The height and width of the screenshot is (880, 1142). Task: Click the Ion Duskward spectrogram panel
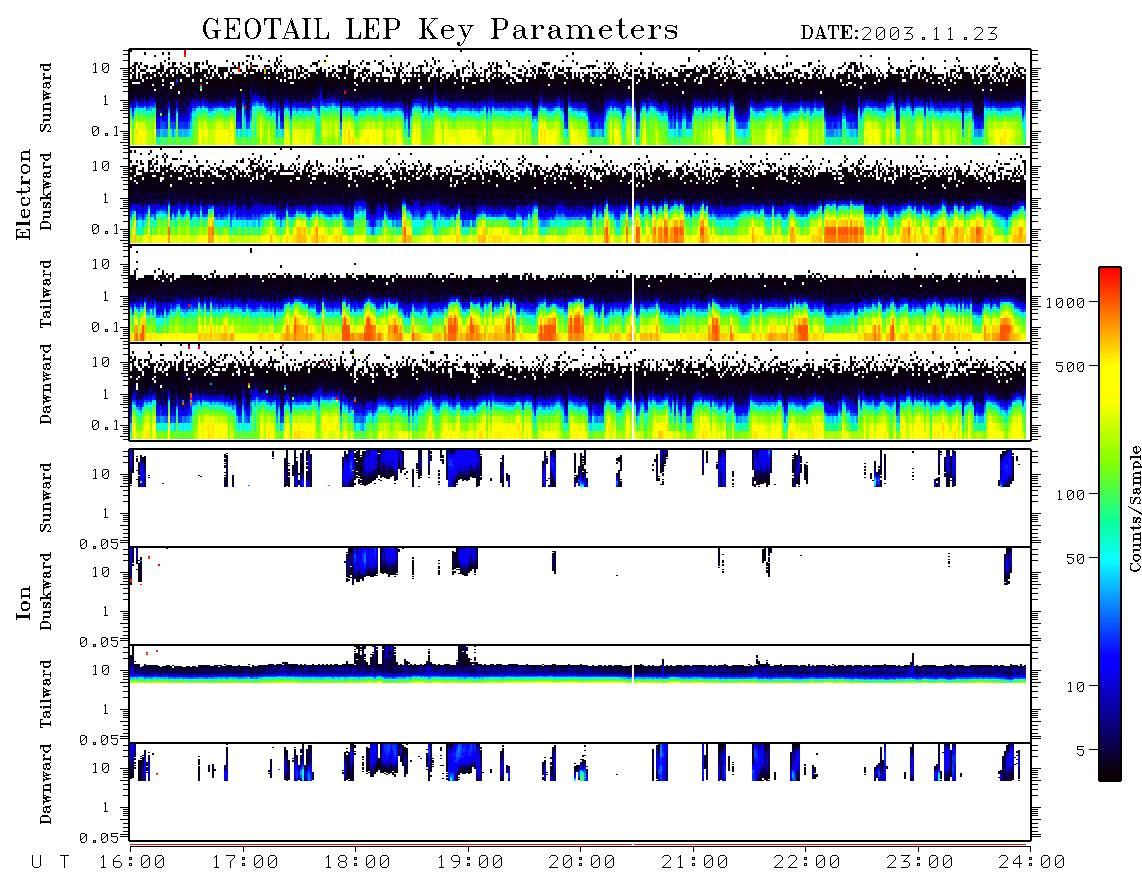[x=580, y=595]
